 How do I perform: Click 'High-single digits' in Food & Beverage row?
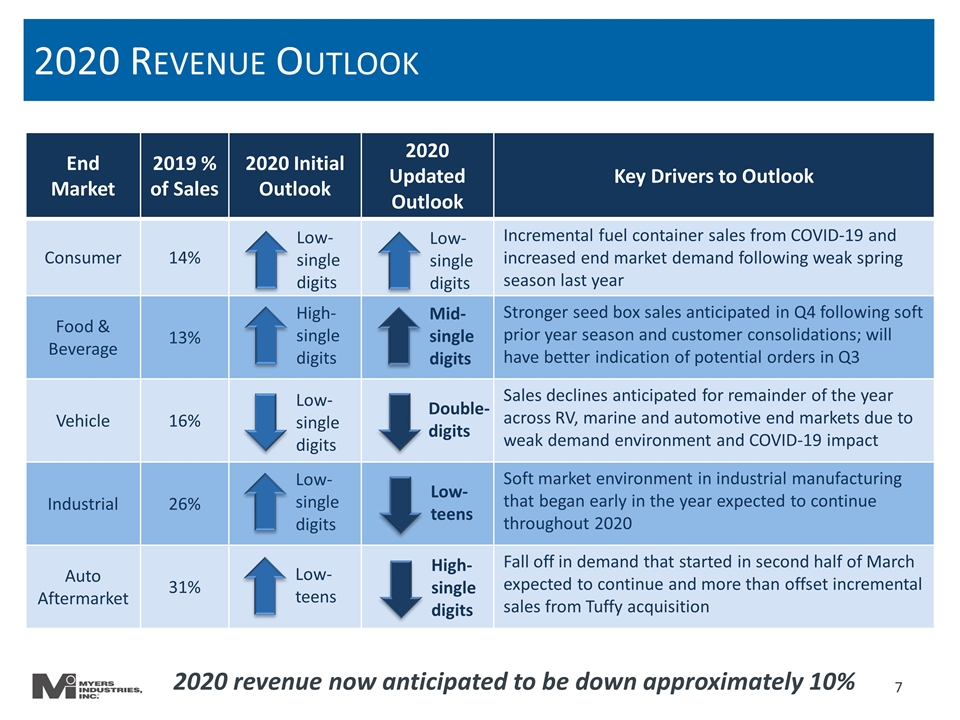tap(318, 336)
